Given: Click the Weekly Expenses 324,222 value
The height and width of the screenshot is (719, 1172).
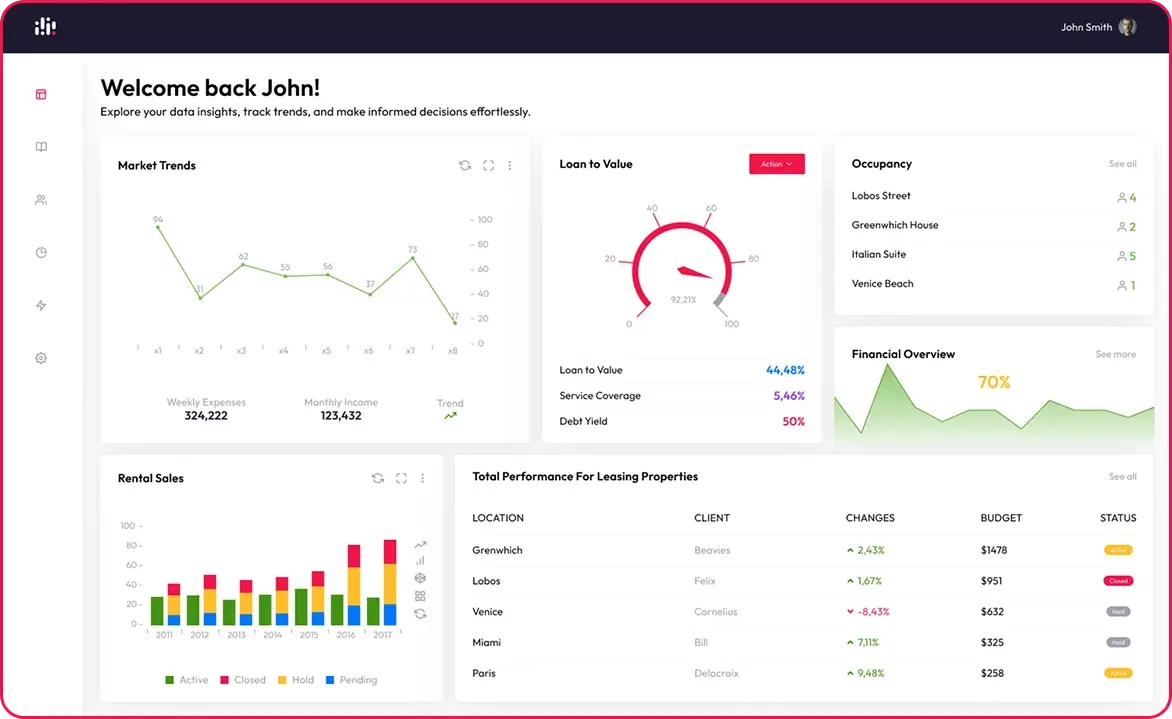Looking at the screenshot, I should click(x=206, y=416).
